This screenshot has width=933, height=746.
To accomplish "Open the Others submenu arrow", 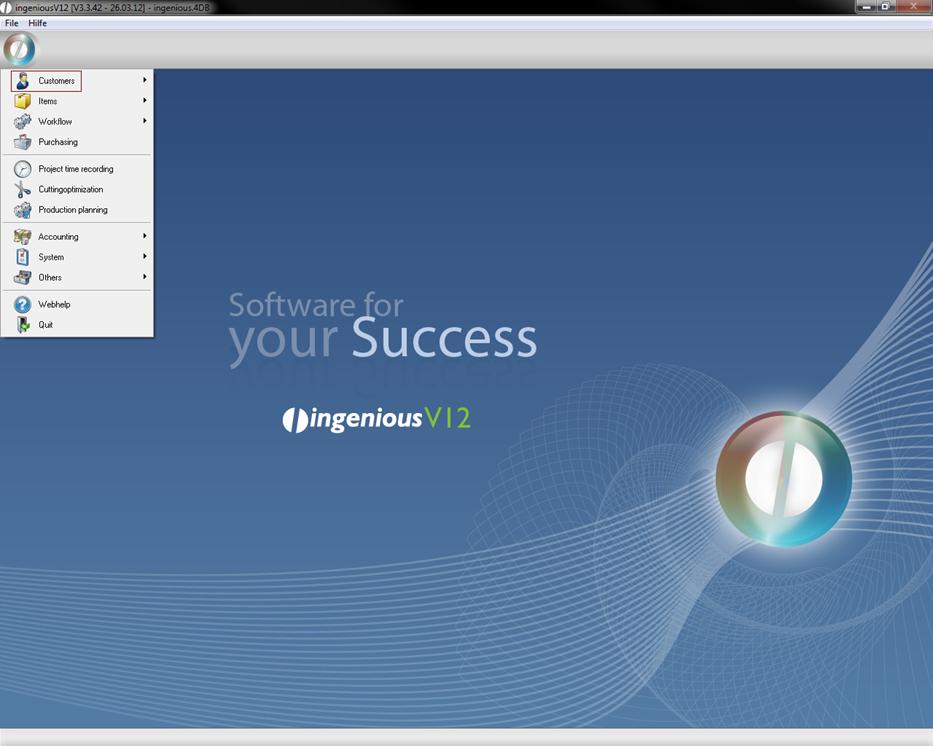I will [x=145, y=277].
